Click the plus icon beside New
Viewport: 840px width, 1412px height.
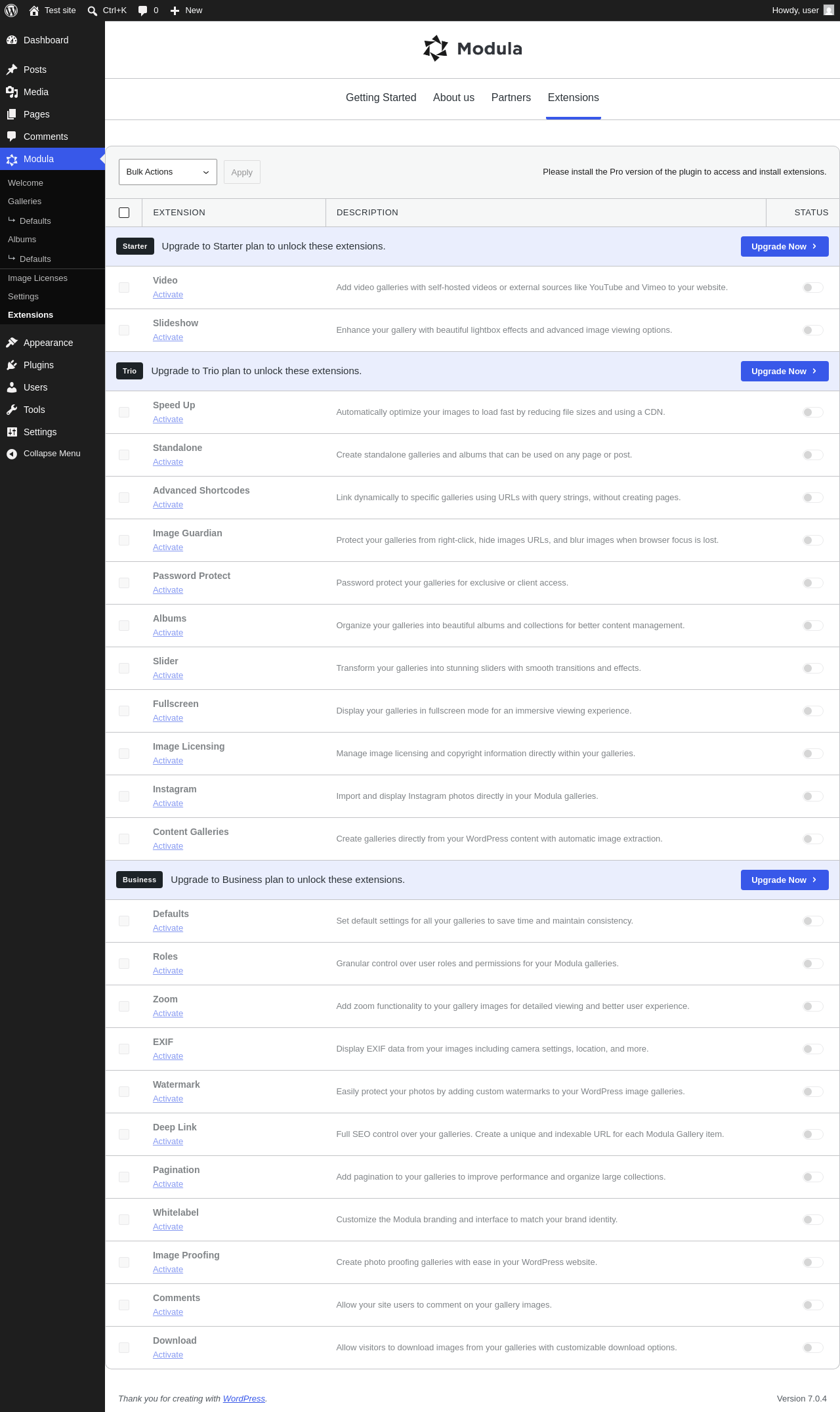(x=175, y=11)
